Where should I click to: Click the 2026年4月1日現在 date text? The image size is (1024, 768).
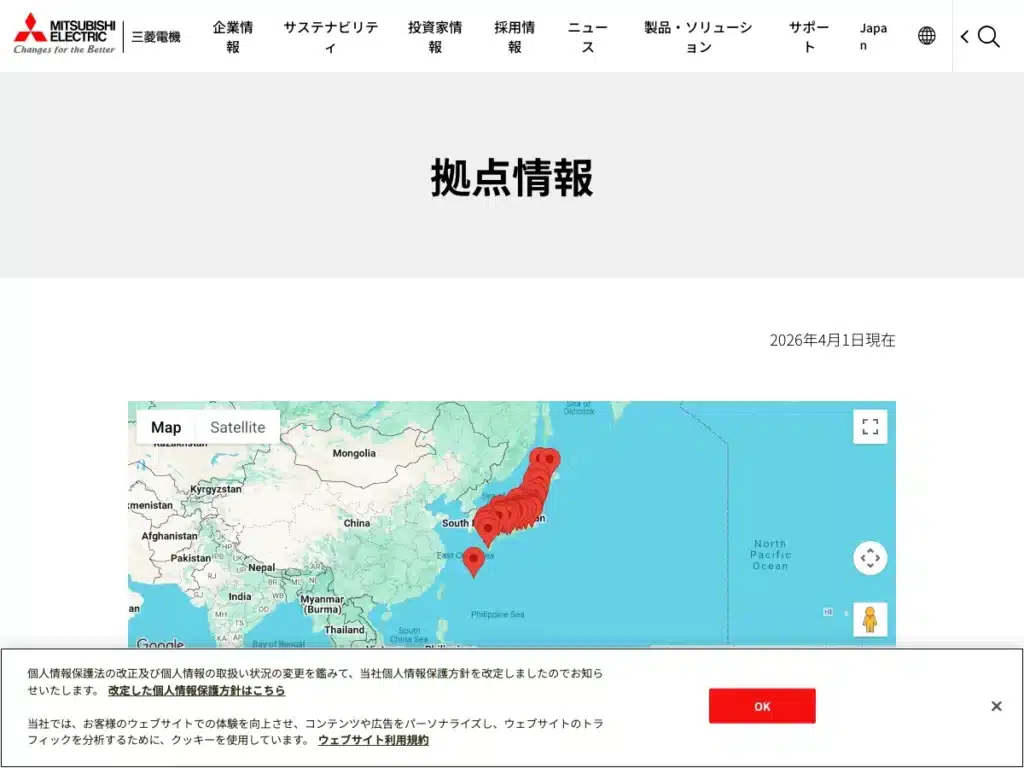coord(832,340)
